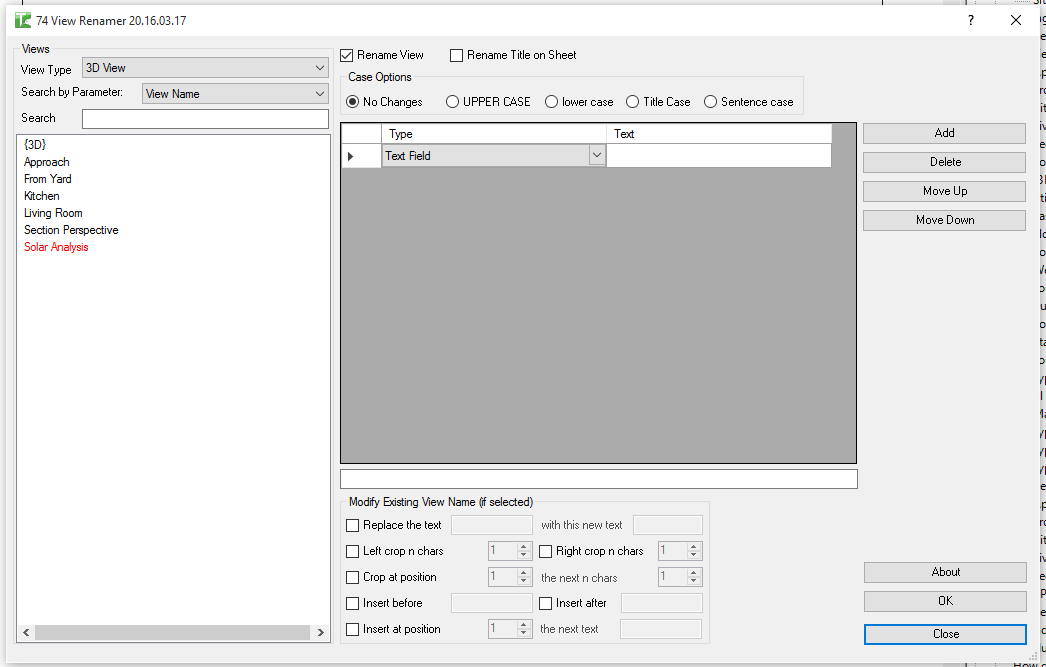This screenshot has height=667, width=1046.
Task: Select the Kitchen view
Action: 41,195
